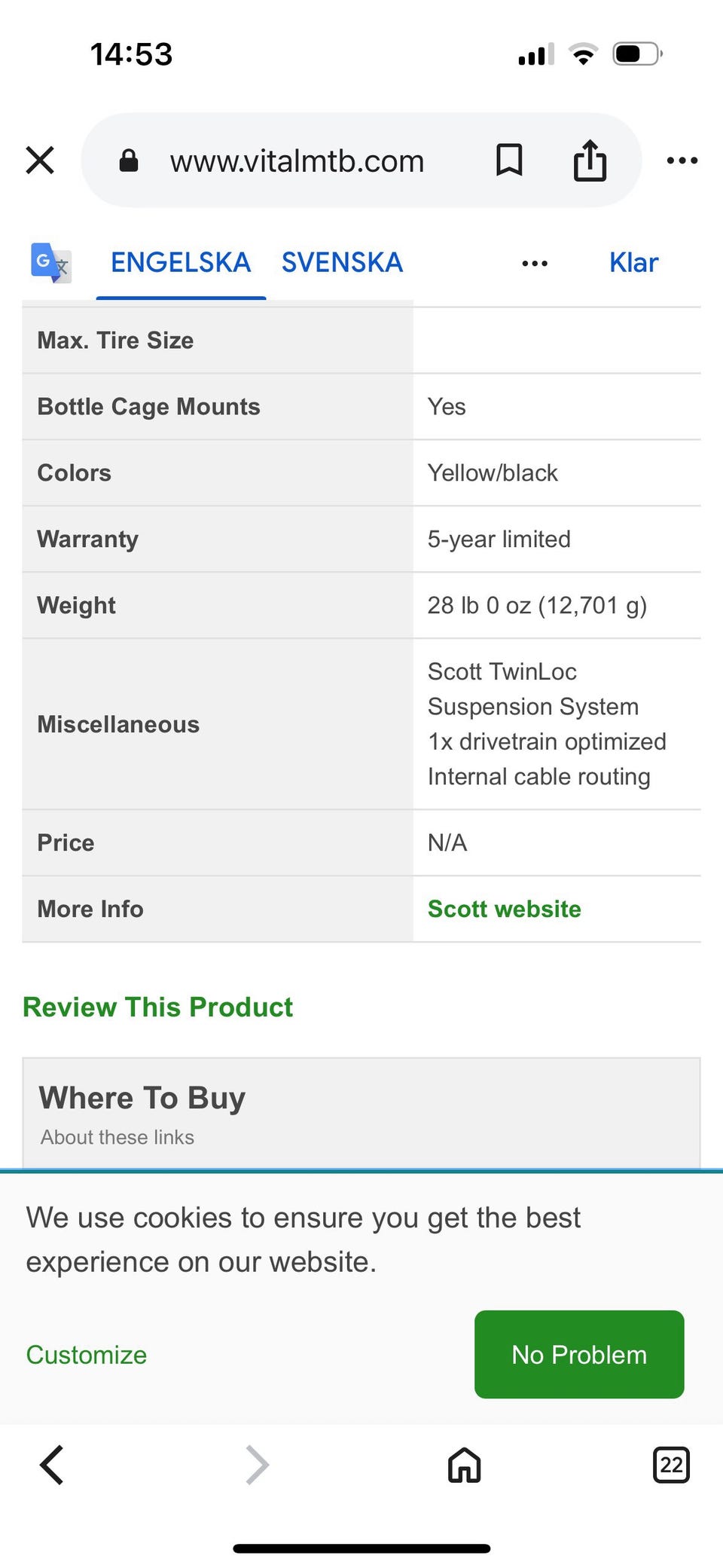The height and width of the screenshot is (1568, 723).
Task: Click Customize cookie settings
Action: tap(87, 1355)
